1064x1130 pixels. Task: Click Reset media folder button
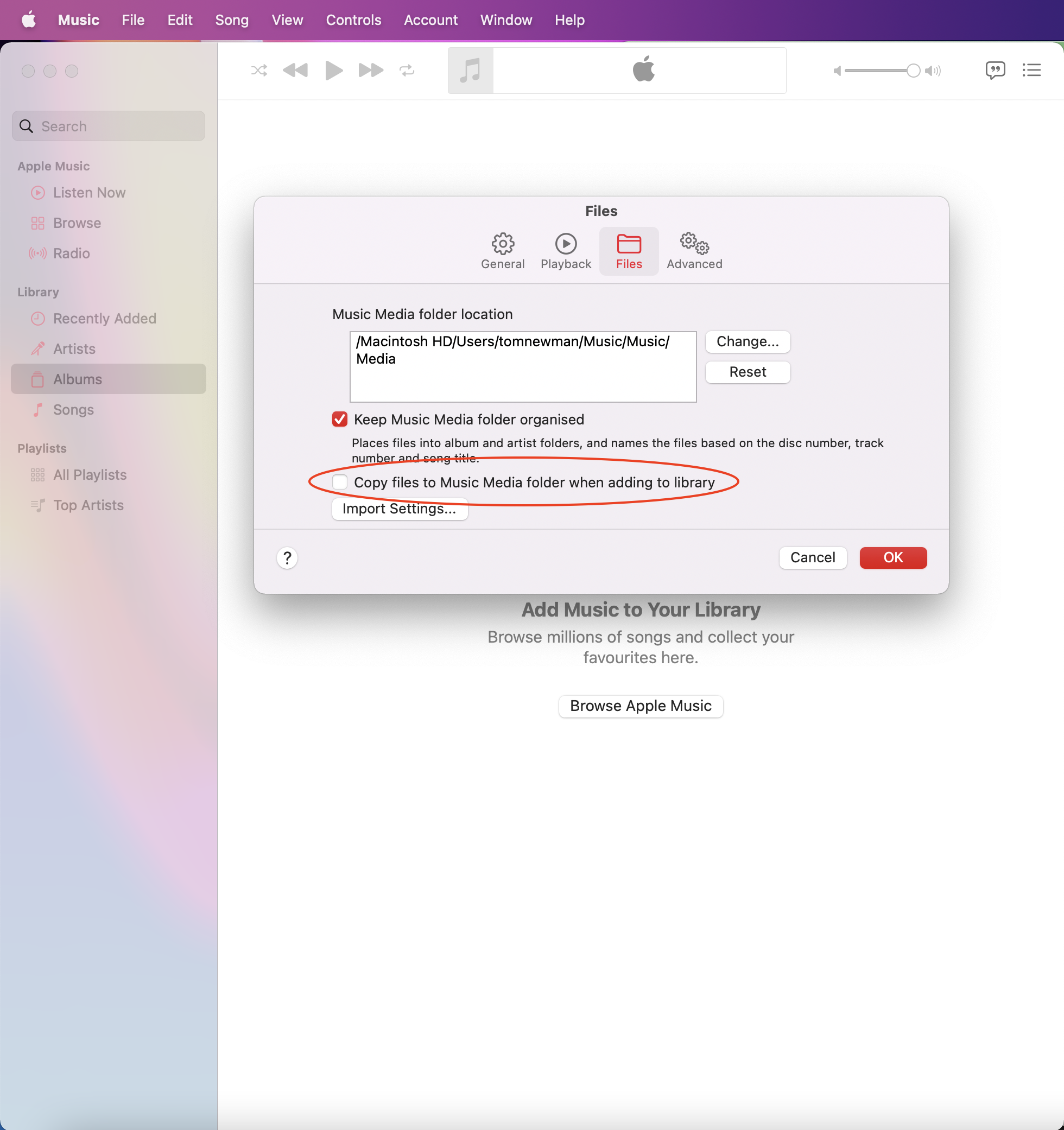tap(748, 372)
